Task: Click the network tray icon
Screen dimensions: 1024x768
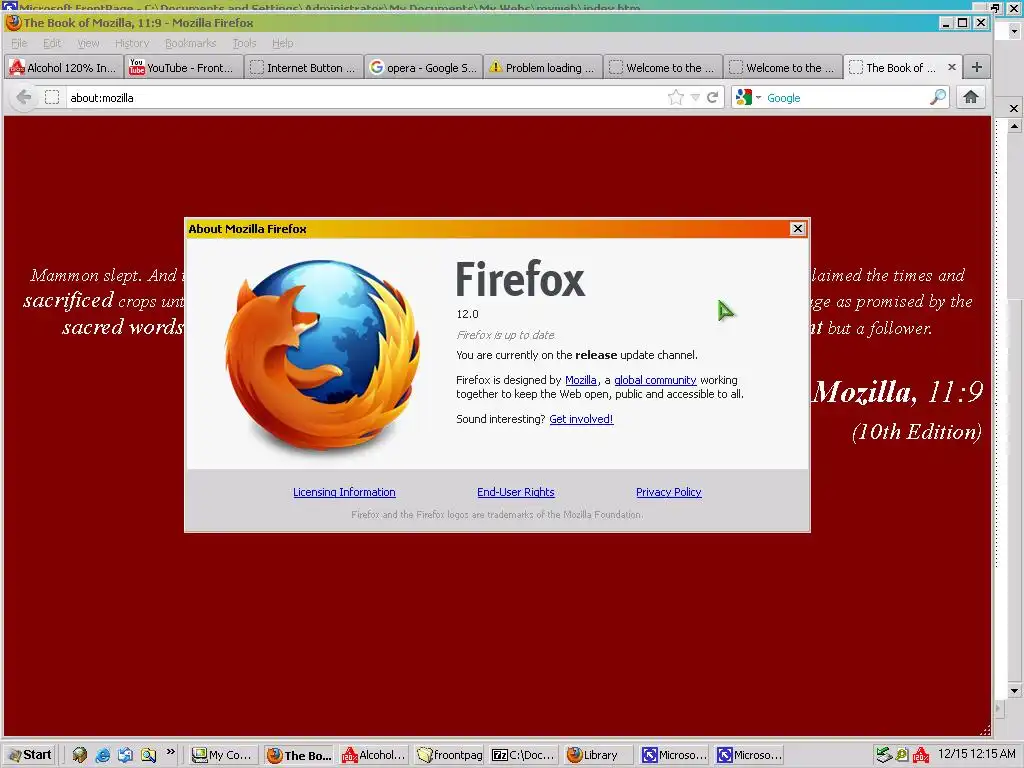Action: point(884,755)
